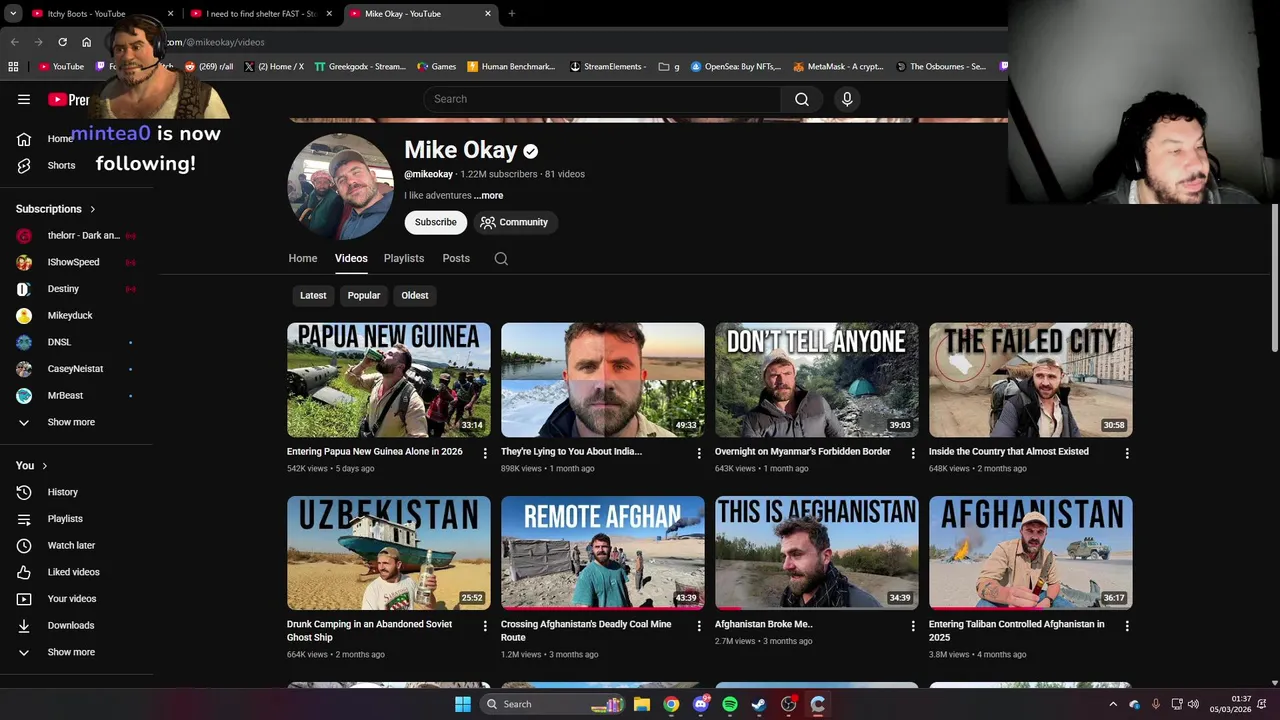Image resolution: width=1280 pixels, height=720 pixels.
Task: Switch to the channel Home tab
Action: coord(303,258)
